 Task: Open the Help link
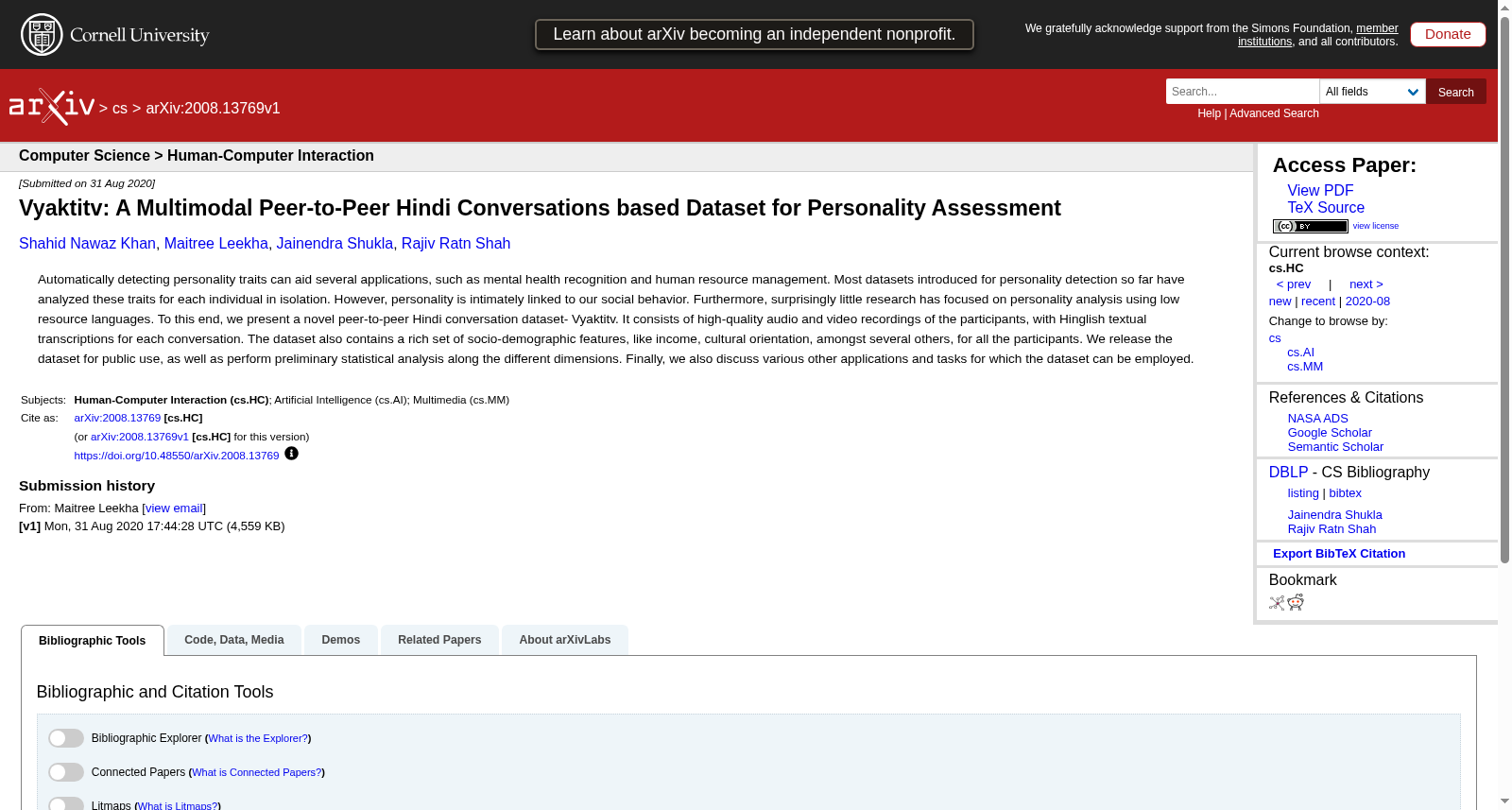pyautogui.click(x=1209, y=113)
